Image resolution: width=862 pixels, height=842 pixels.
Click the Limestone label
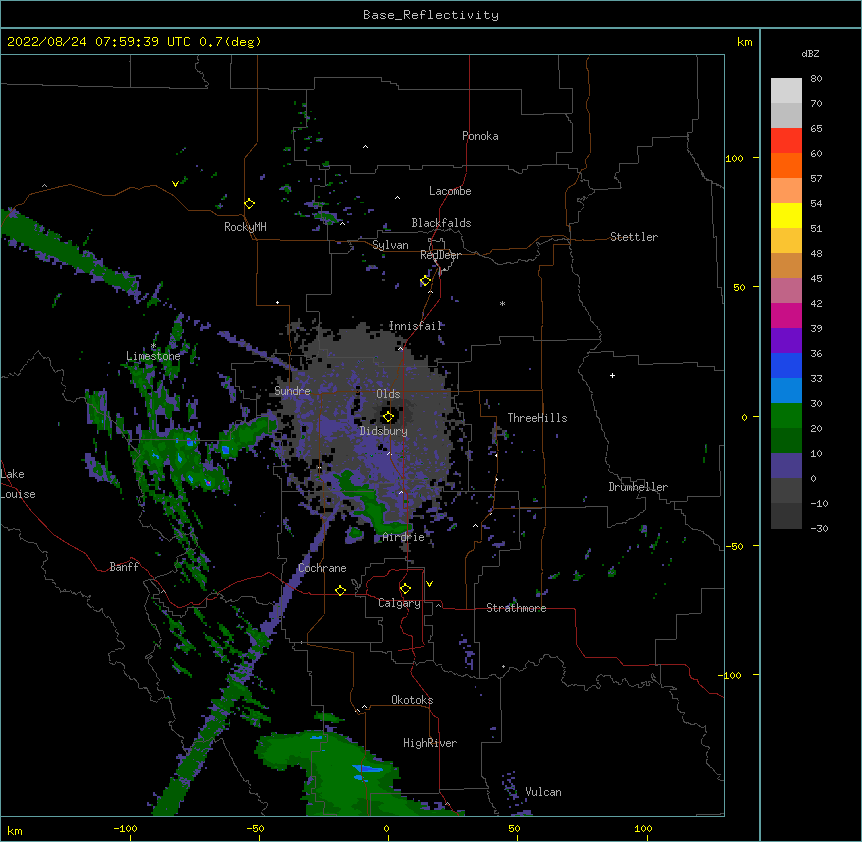click(153, 356)
